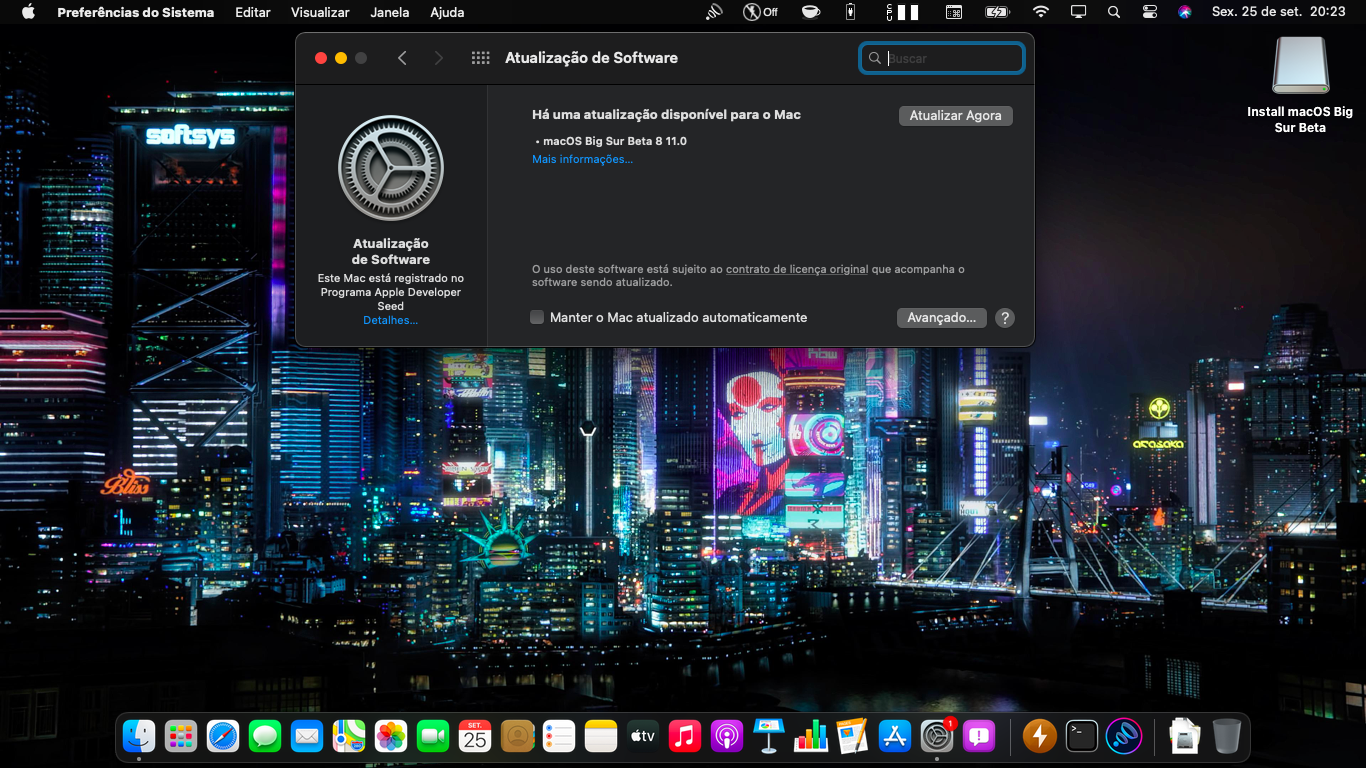
Task: Click the date and time clock
Action: (1278, 12)
